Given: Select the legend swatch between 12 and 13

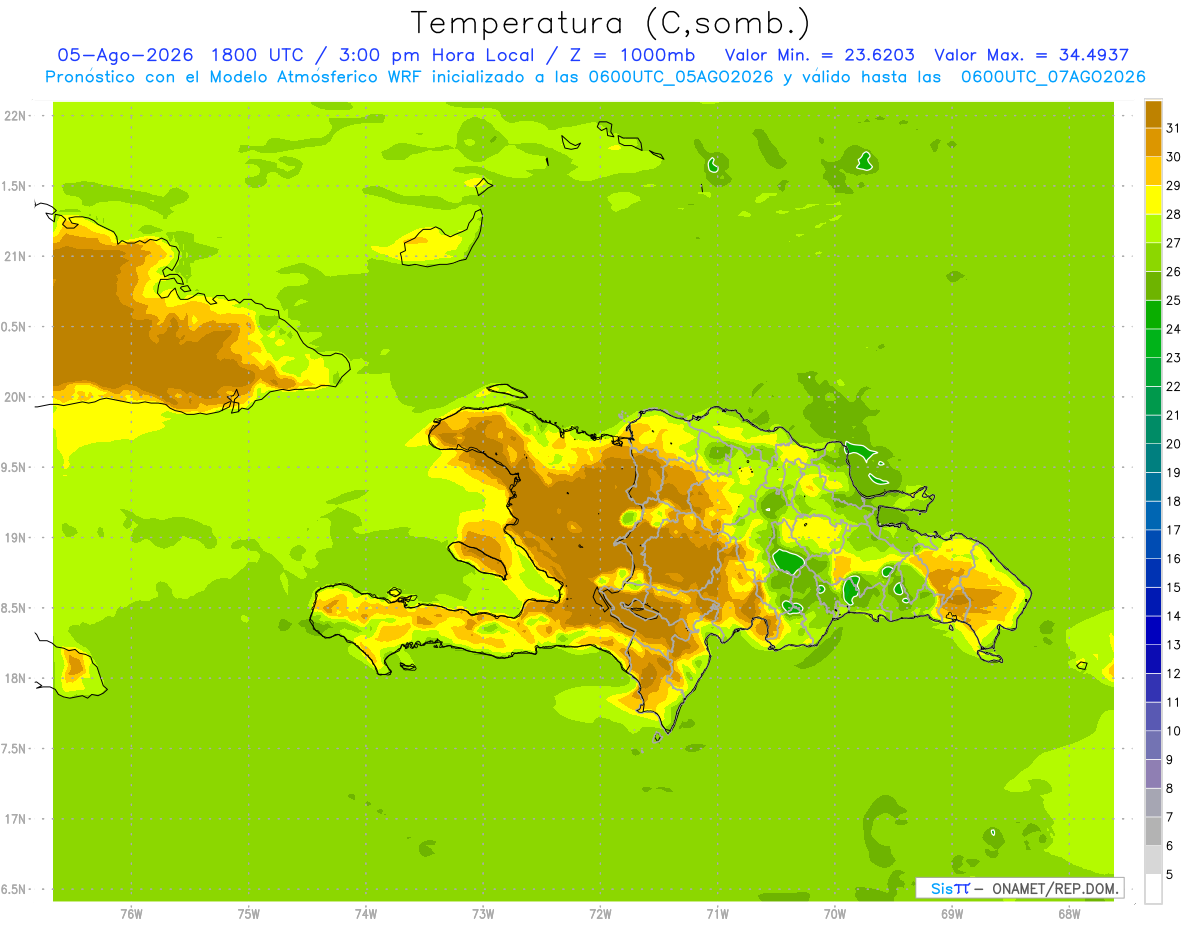Looking at the screenshot, I should point(1153,659).
